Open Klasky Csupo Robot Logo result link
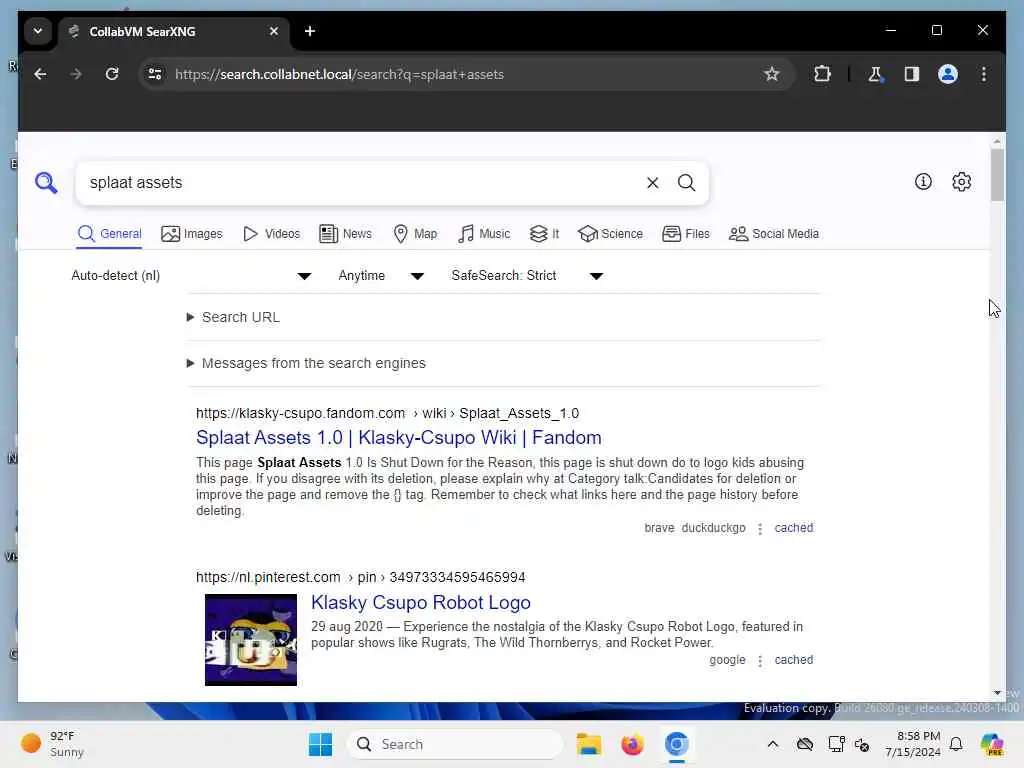Viewport: 1024px width, 768px height. [x=421, y=603]
